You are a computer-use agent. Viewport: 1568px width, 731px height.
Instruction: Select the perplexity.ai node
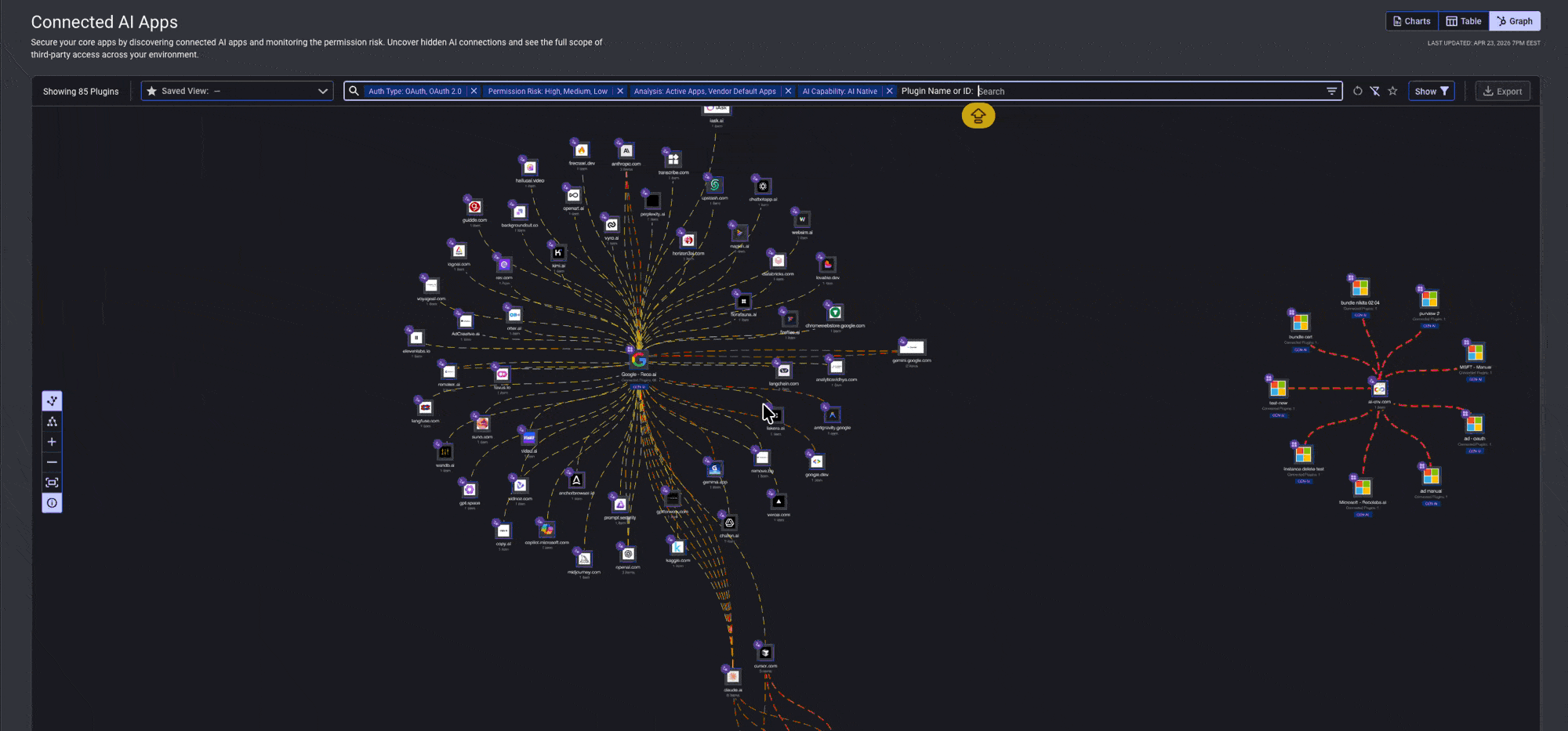pyautogui.click(x=652, y=201)
